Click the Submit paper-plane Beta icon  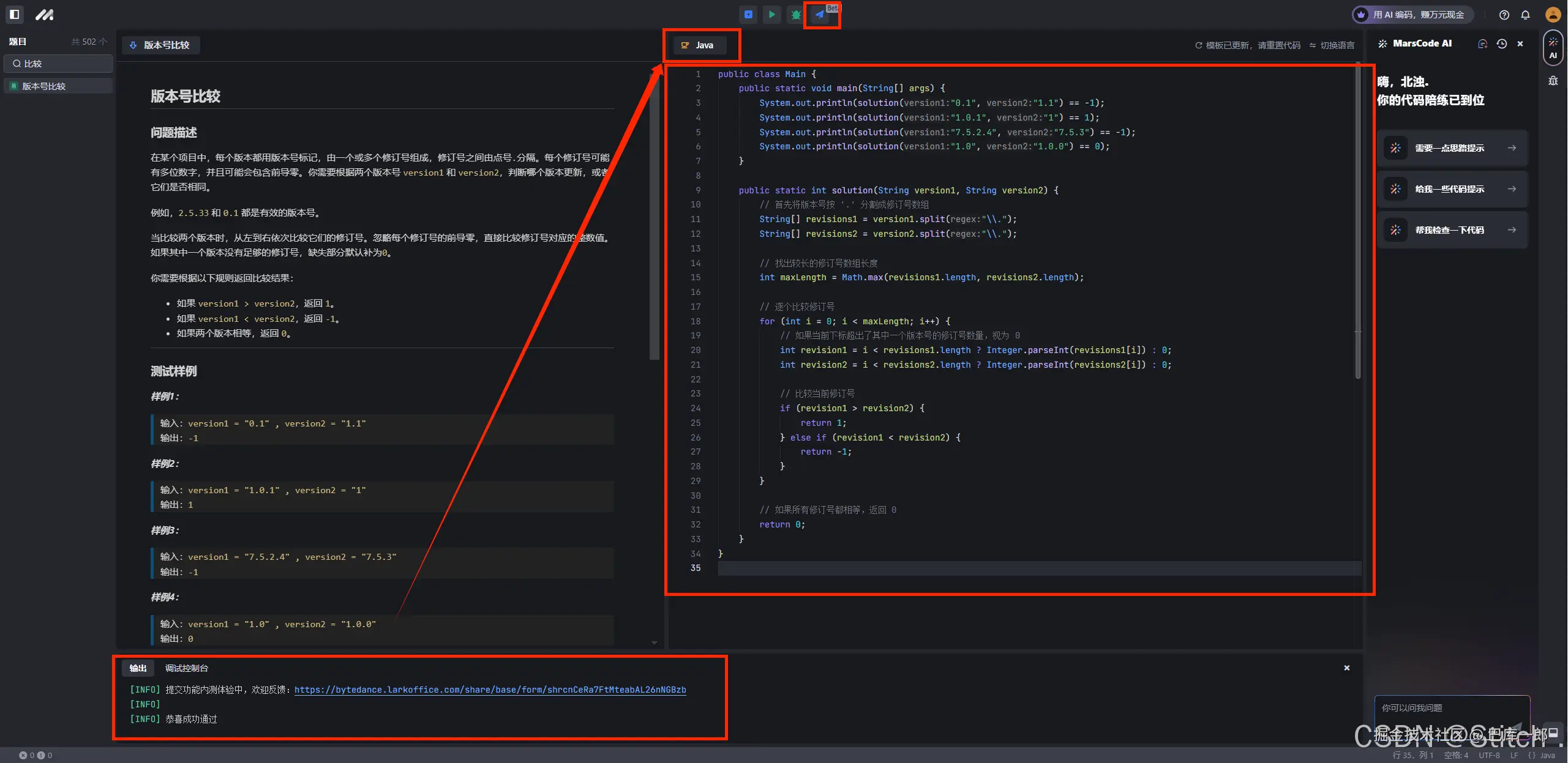[x=819, y=15]
